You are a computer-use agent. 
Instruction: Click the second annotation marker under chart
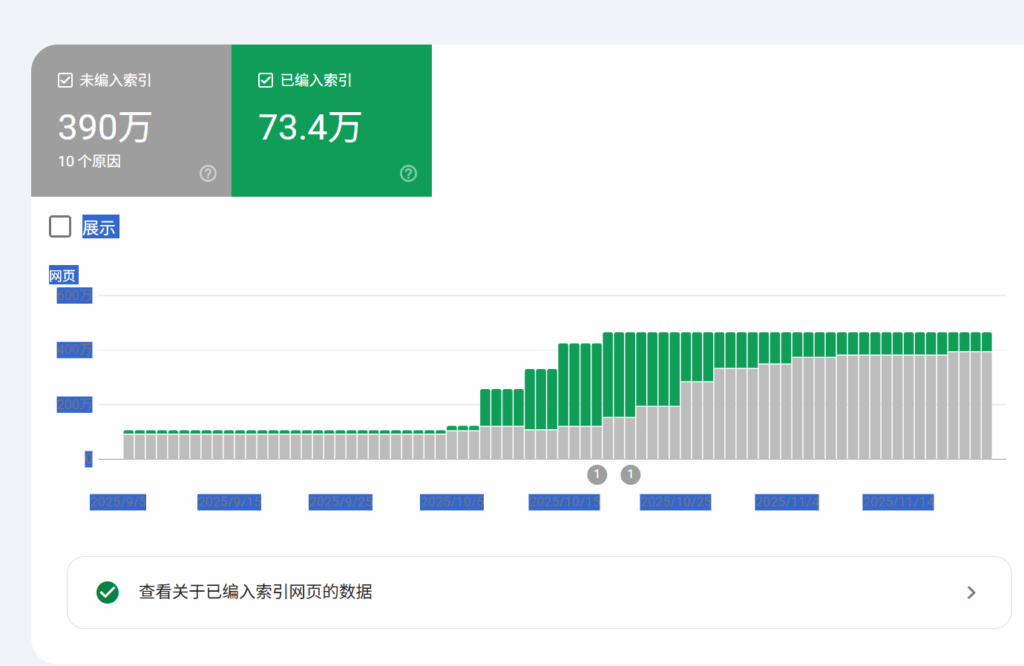tap(630, 474)
